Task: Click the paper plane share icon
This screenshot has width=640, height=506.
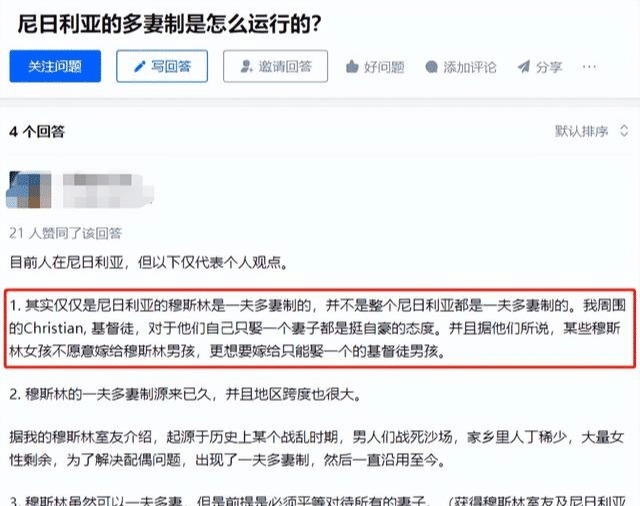Action: click(x=524, y=67)
